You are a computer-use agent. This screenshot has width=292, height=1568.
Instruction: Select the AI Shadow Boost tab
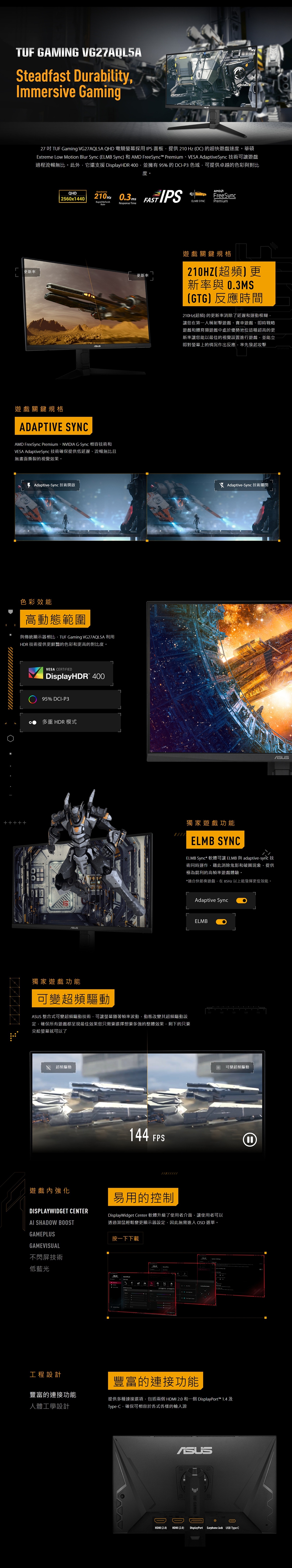[52, 1223]
